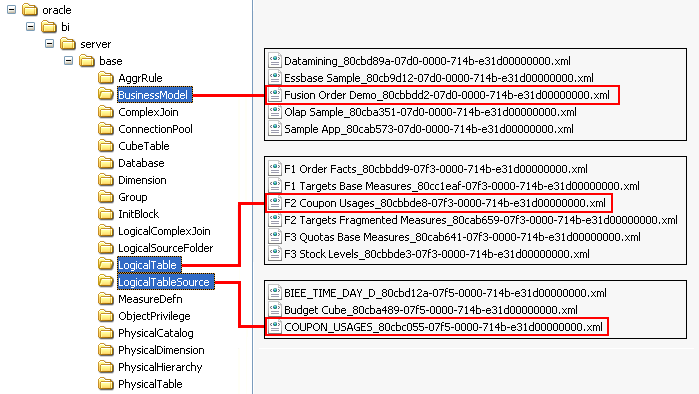Click the AggrRule folder icon
Viewport: 699px width, 394px height.
pos(106,78)
